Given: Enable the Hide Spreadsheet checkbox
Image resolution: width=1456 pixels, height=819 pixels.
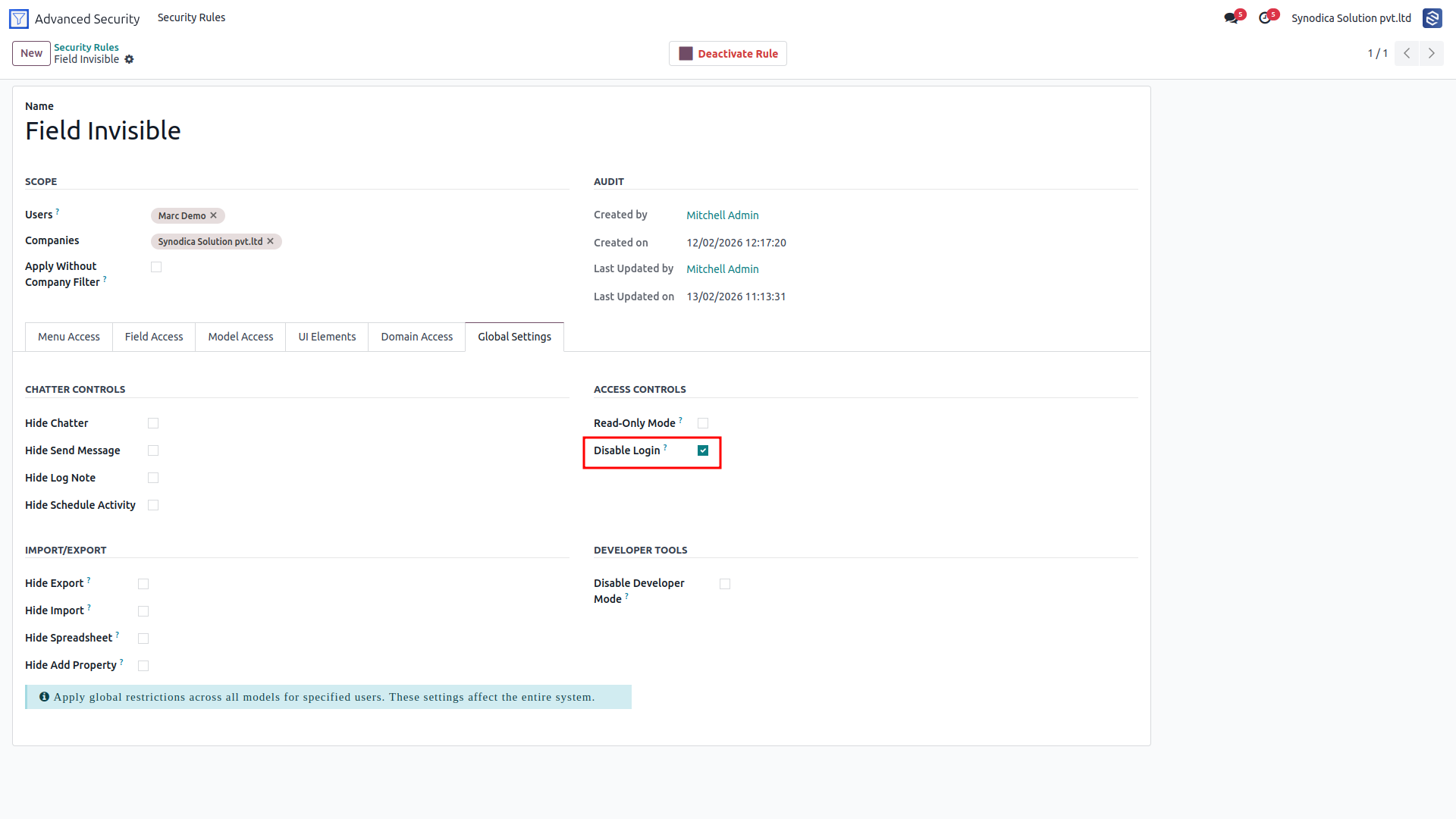Looking at the screenshot, I should click(x=143, y=639).
